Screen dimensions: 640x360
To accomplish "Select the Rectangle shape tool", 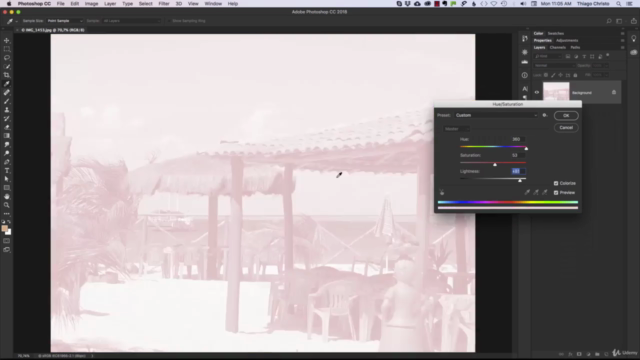I will pos(7,188).
